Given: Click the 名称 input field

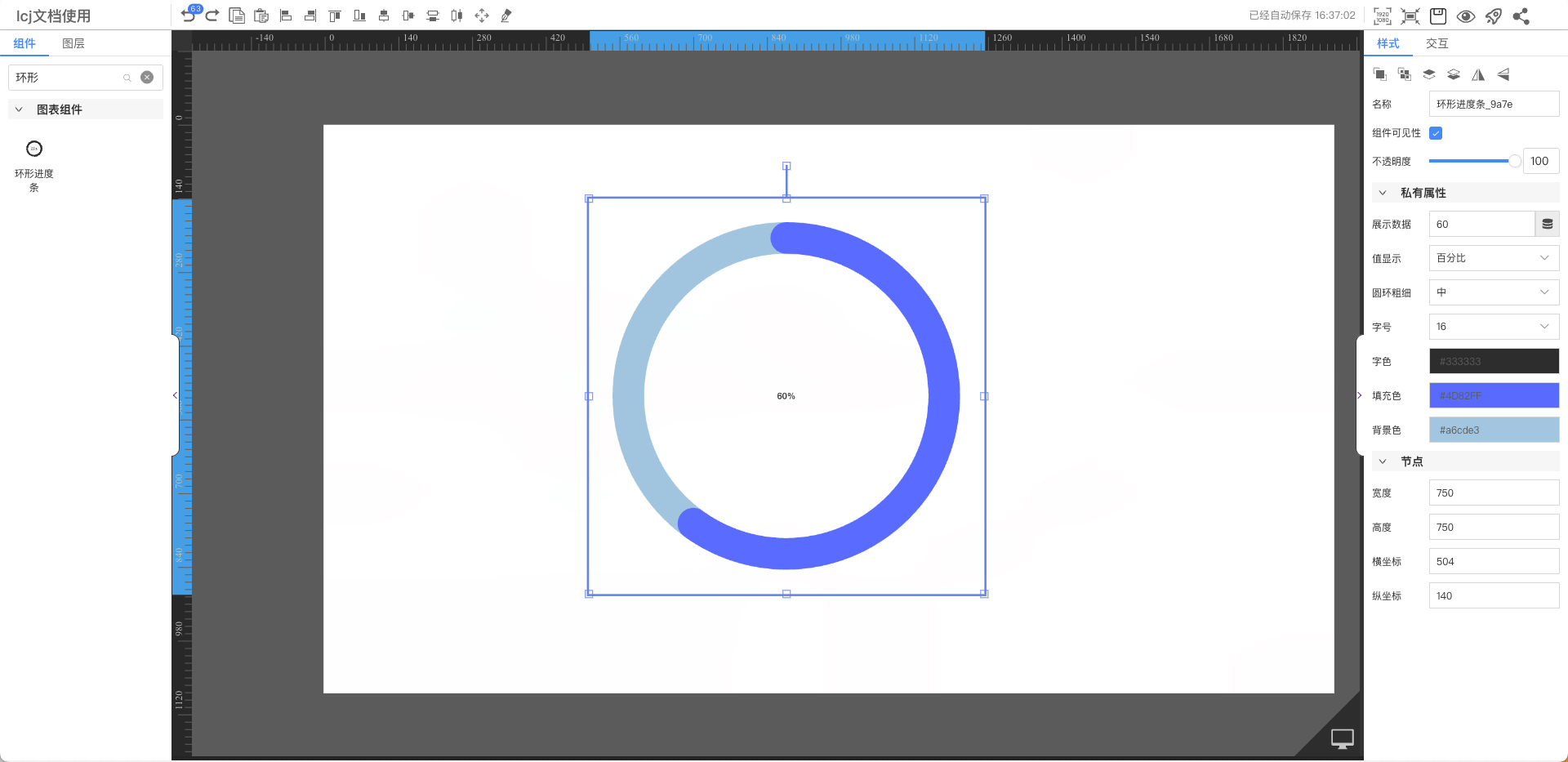Looking at the screenshot, I should coord(1494,104).
